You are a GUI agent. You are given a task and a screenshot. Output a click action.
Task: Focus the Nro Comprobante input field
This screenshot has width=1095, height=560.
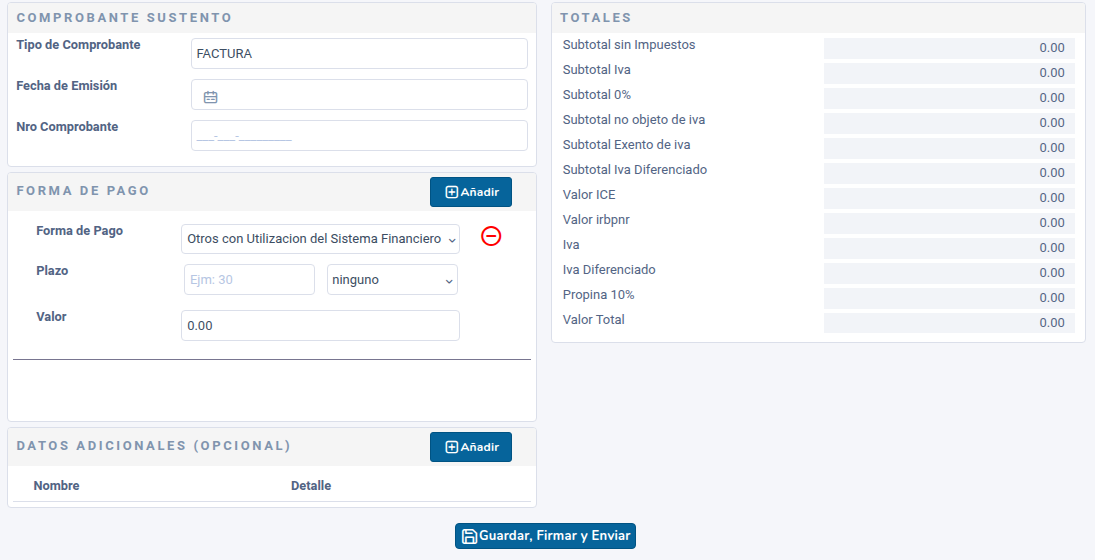coord(359,135)
